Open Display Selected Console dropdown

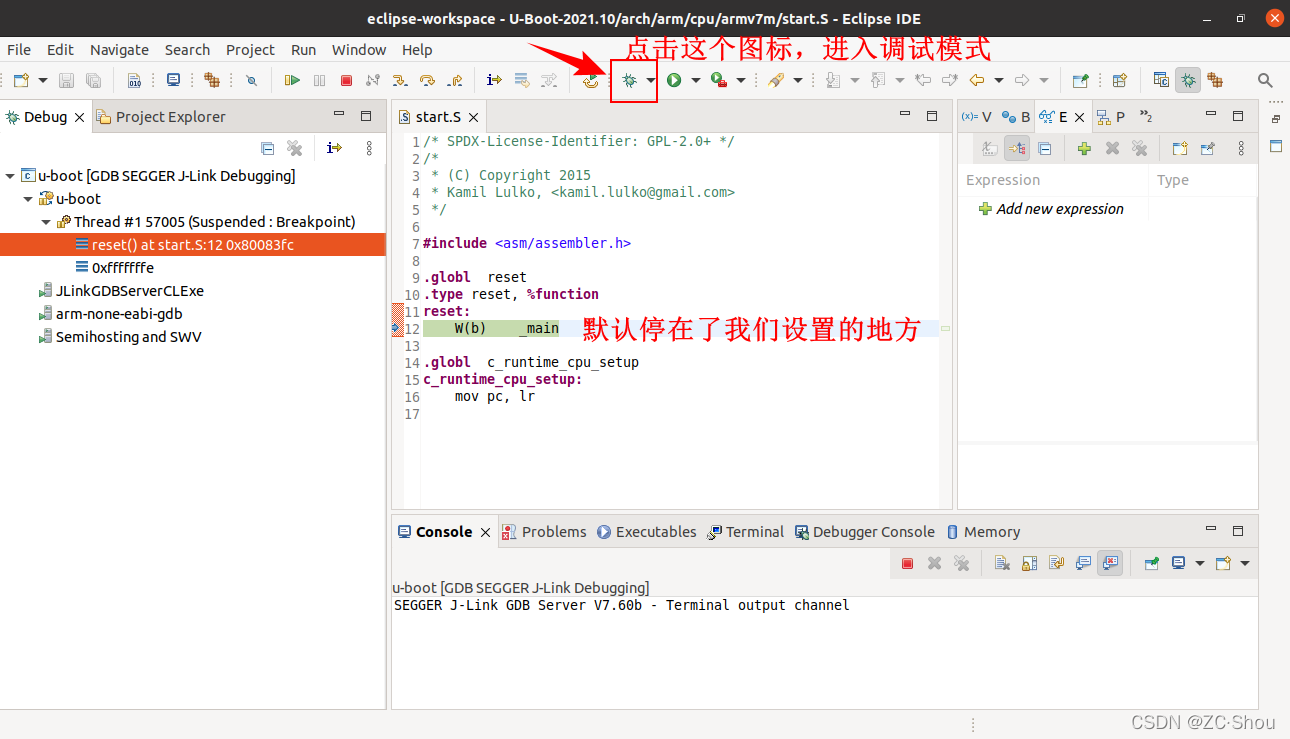(1200, 563)
